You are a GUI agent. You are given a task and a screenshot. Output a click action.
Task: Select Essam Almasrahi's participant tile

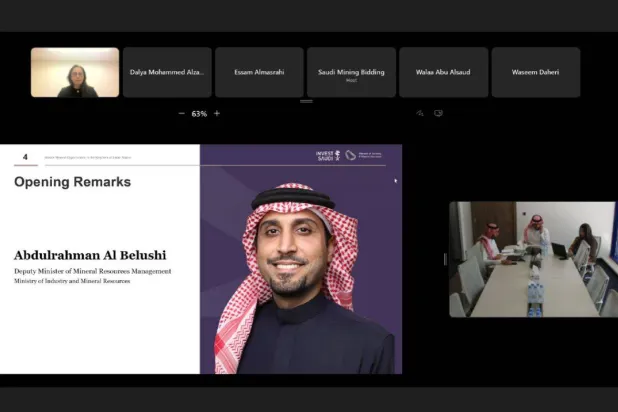259,72
